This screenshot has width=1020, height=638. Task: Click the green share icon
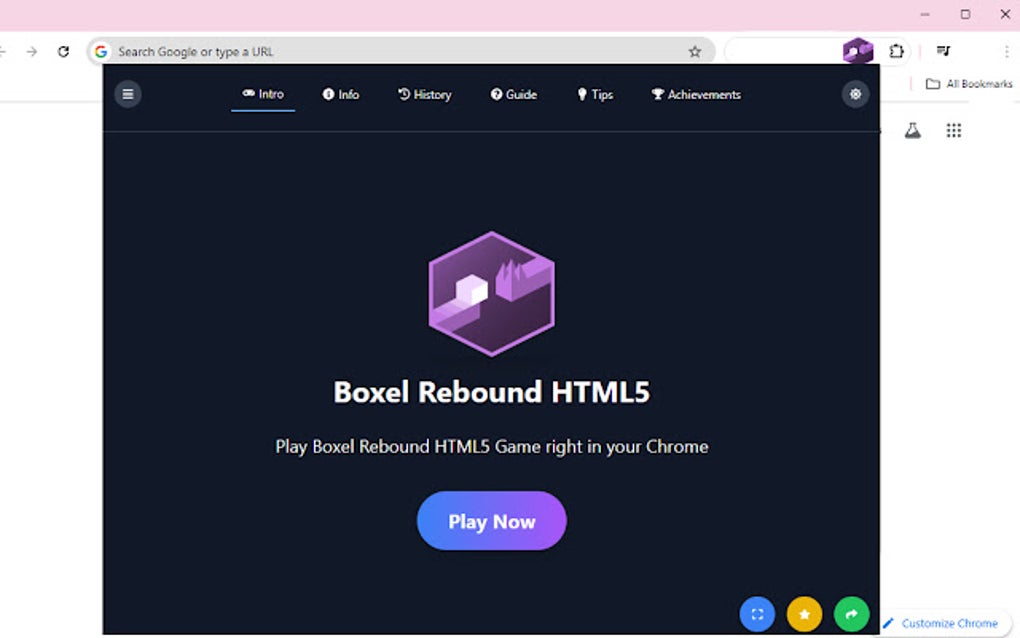pos(851,614)
